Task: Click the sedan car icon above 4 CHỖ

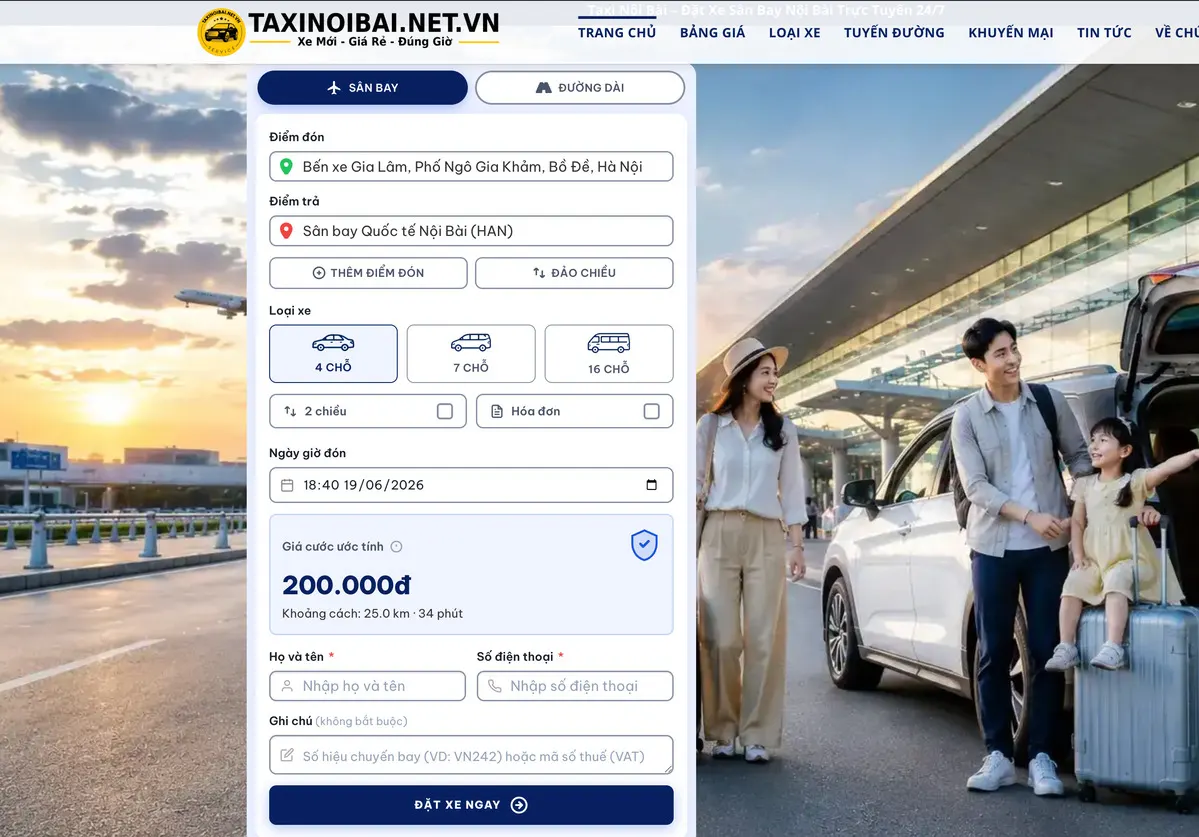Action: [x=333, y=342]
